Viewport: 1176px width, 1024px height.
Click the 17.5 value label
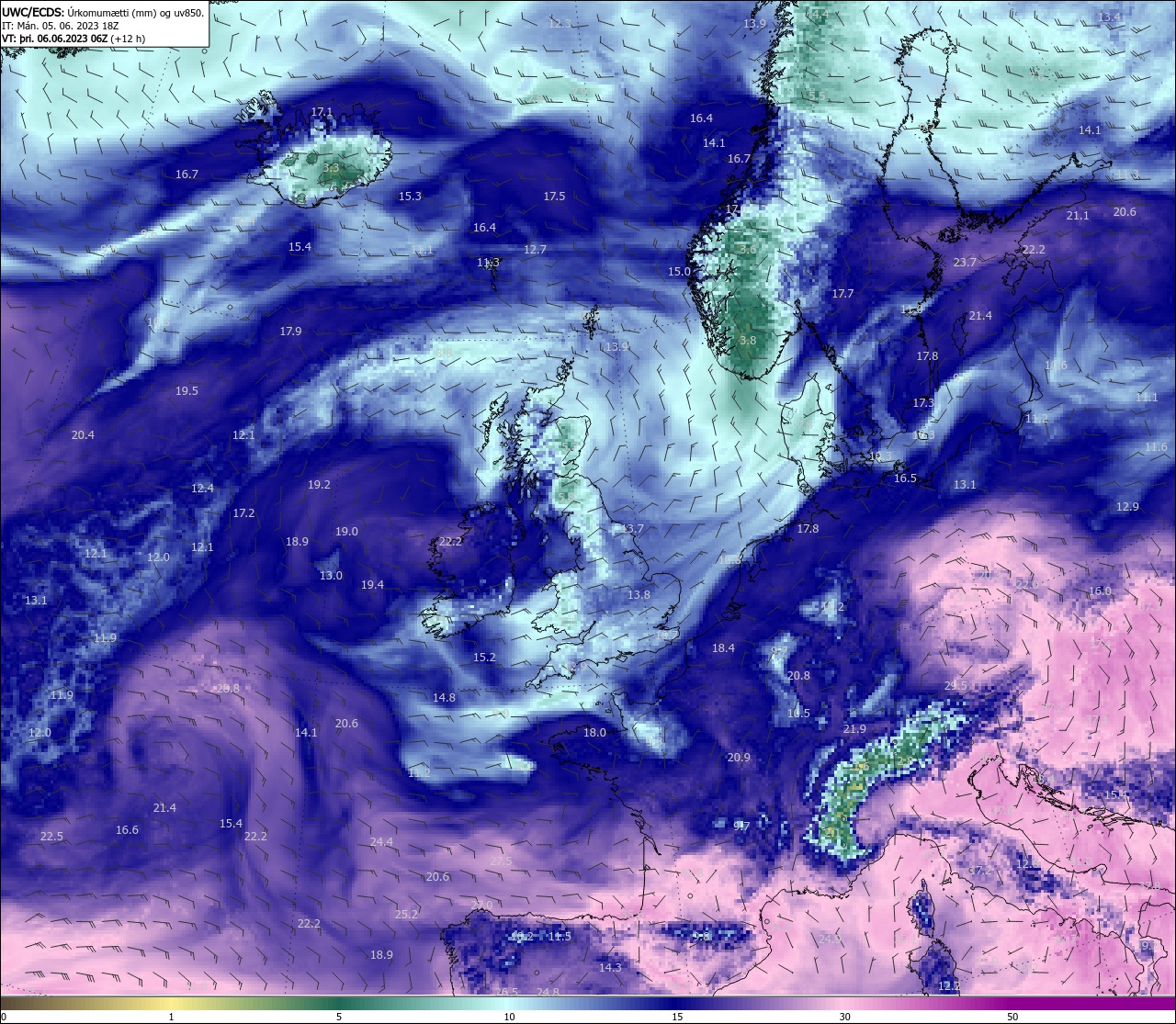pos(554,197)
